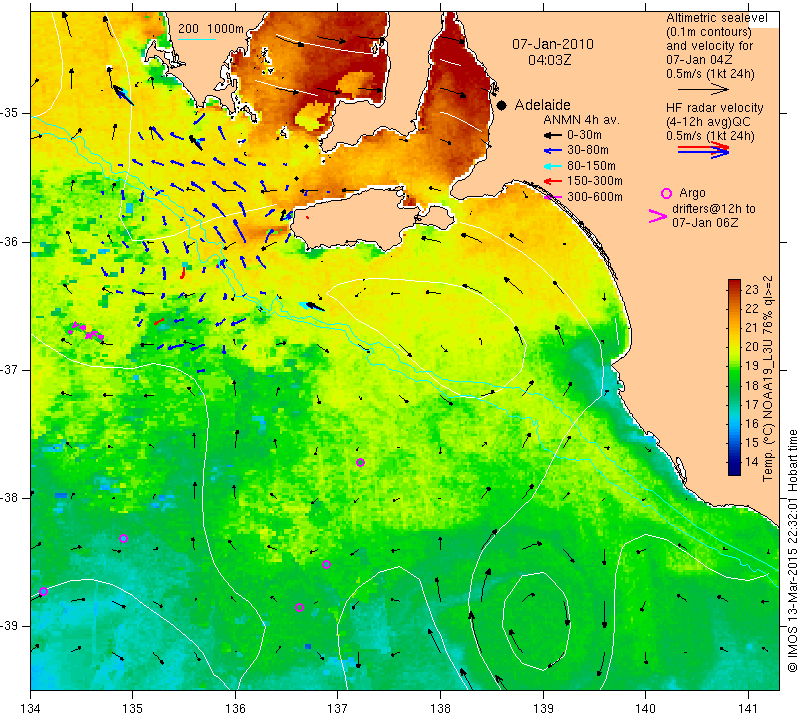Click the magenta 300-600m legend arrow

coord(552,197)
